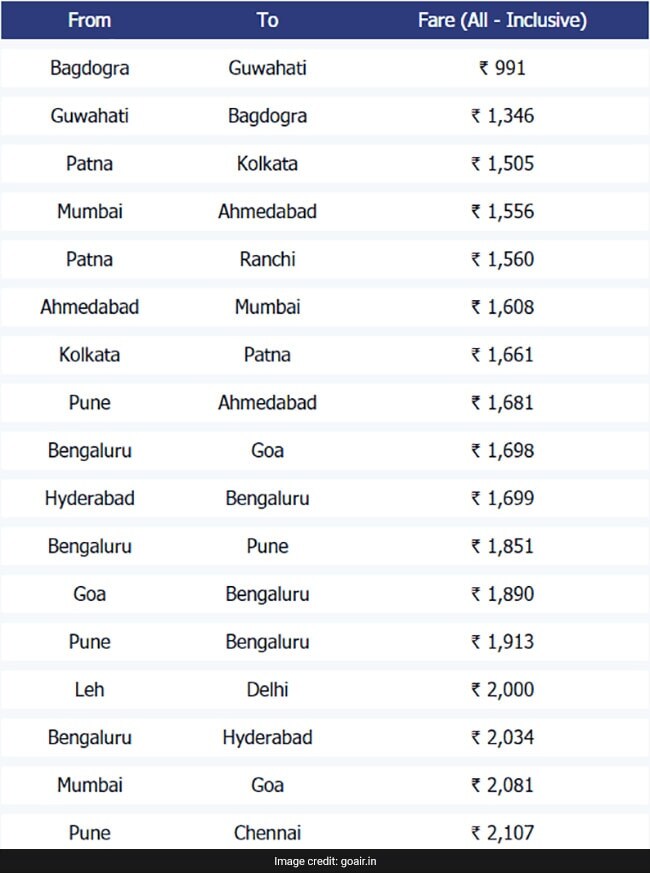650x873 pixels.
Task: Select the ₹ 1,913 fare cell
Action: click(502, 642)
